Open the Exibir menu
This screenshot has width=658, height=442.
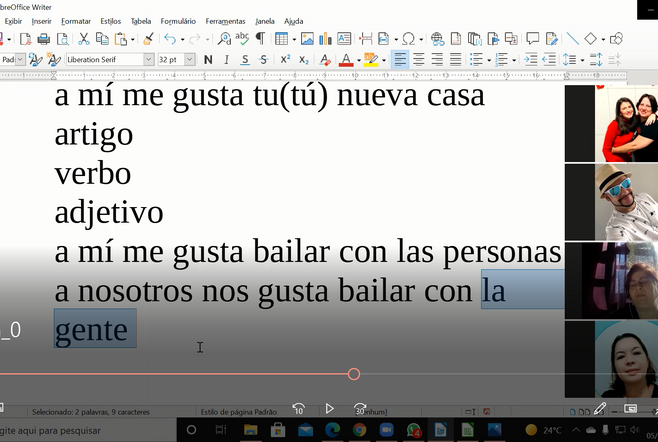click(x=13, y=21)
